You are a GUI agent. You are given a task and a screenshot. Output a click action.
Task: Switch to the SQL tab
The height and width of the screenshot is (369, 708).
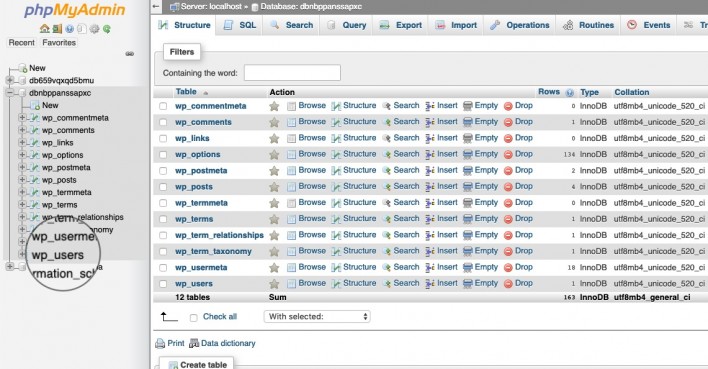pyautogui.click(x=240, y=25)
